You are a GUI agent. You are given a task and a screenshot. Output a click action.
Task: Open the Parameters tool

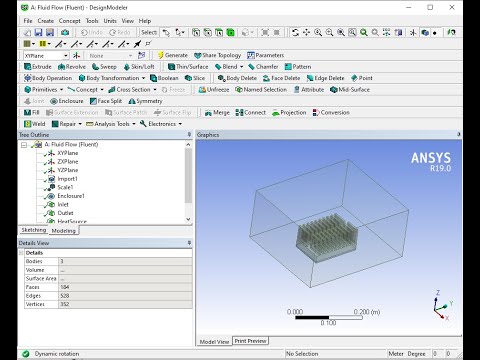266,55
